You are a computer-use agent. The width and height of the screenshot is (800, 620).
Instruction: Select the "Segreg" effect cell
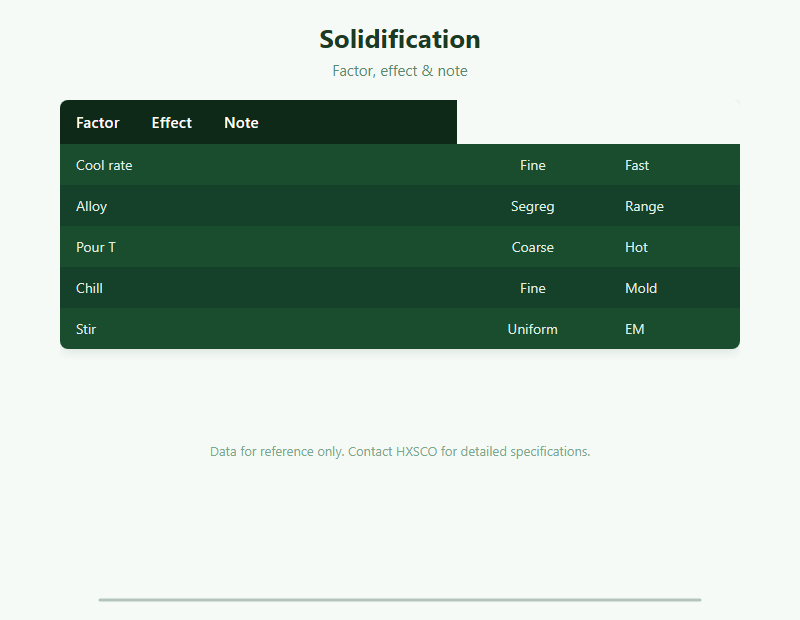tap(533, 206)
